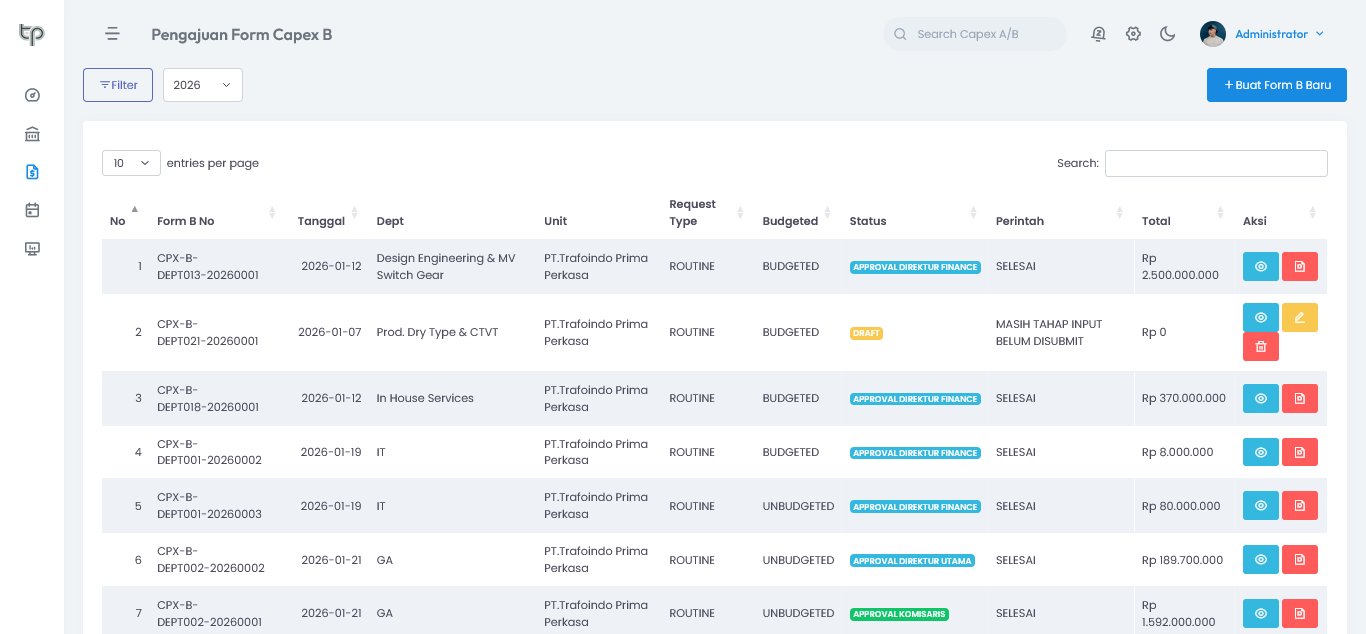Select the dollar document sidebar icon
1366x634 pixels.
(32, 172)
